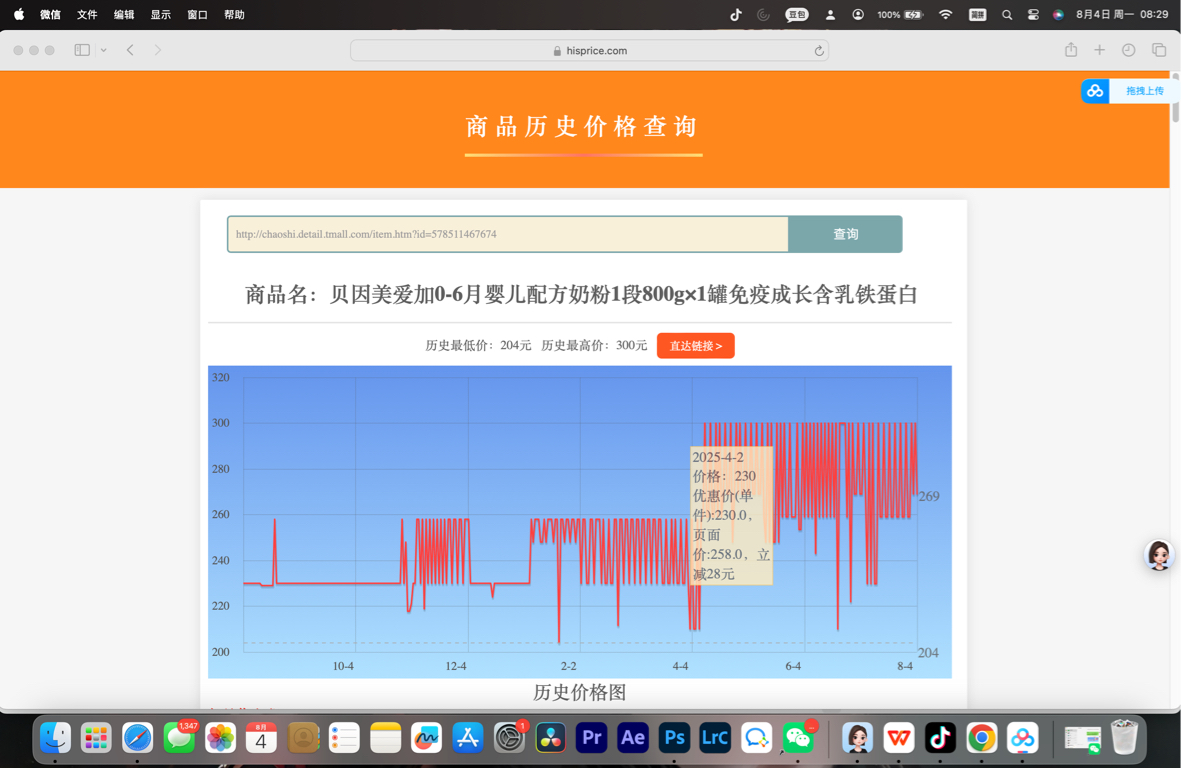Open the 文件 menu
This screenshot has width=1181, height=768.
[x=87, y=14]
